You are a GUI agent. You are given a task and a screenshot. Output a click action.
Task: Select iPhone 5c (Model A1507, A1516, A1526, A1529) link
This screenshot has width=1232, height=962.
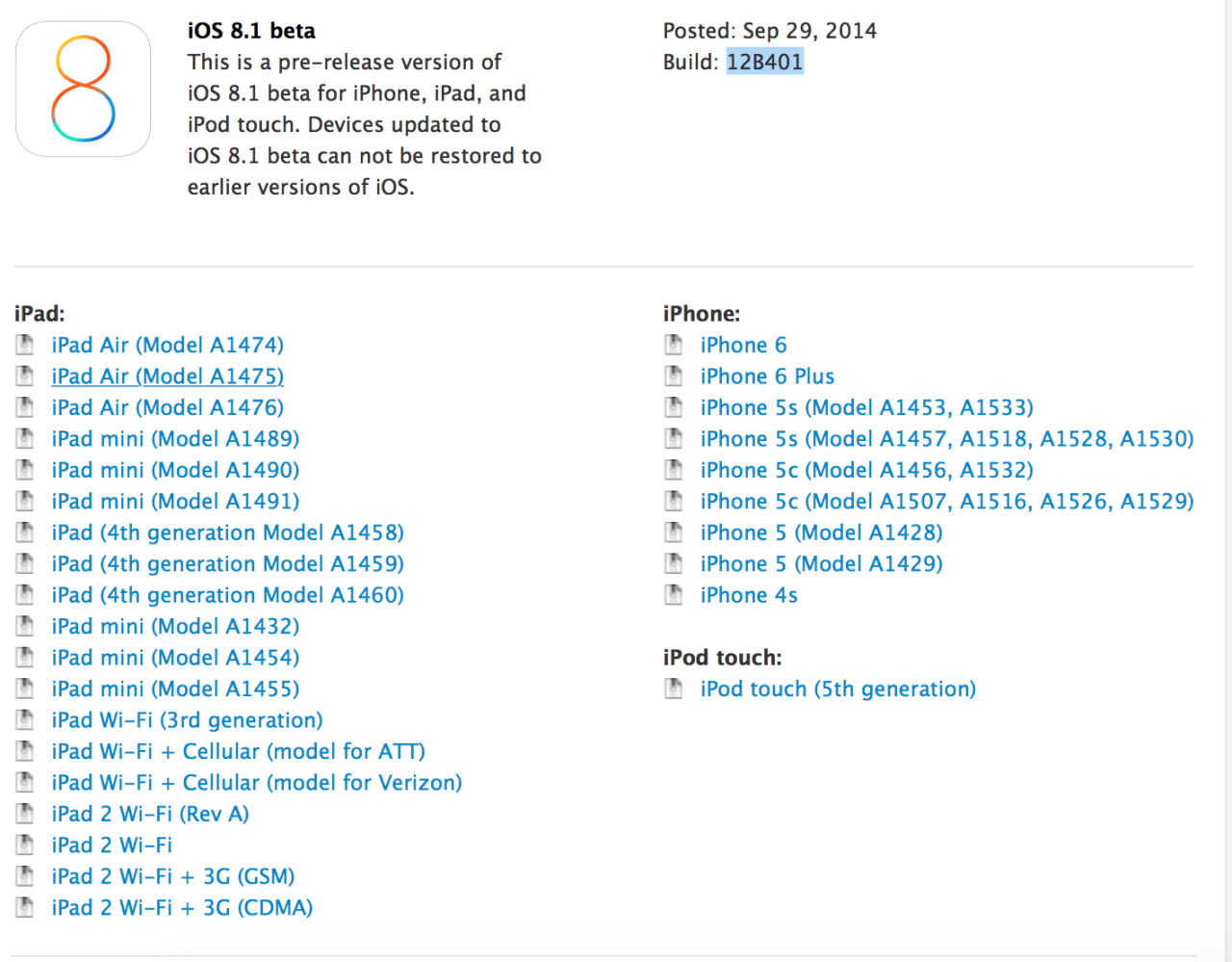point(946,502)
